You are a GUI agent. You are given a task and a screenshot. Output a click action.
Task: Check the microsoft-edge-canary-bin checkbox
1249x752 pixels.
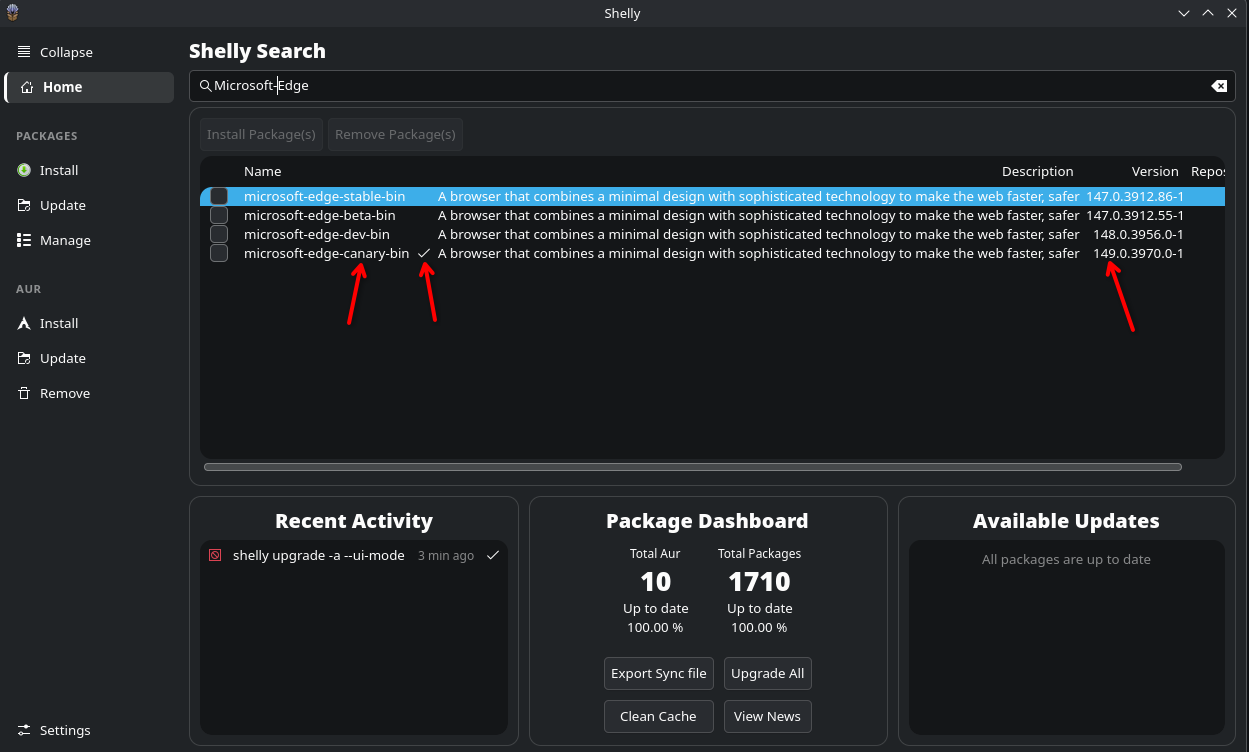219,253
